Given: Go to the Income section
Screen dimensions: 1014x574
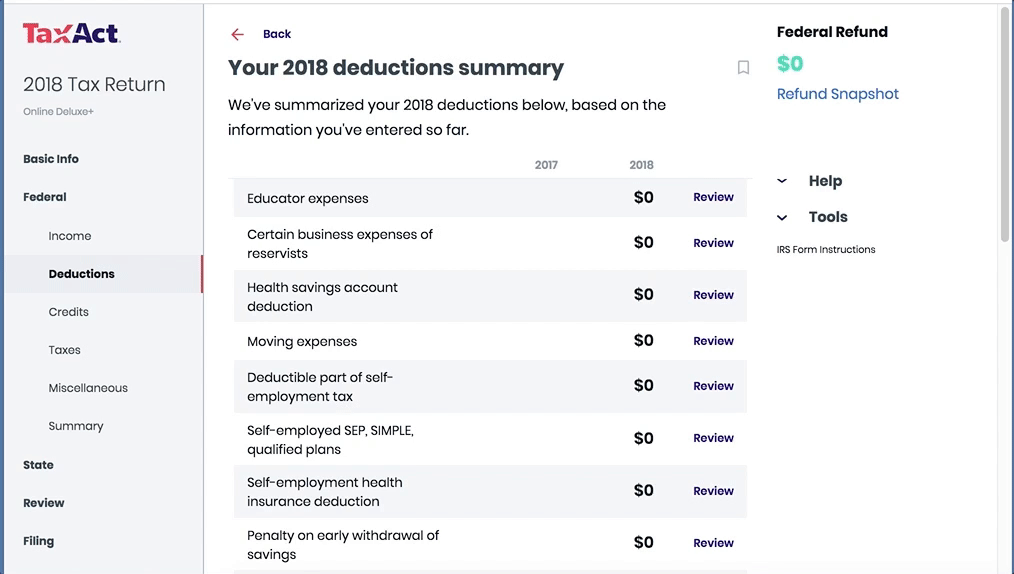Looking at the screenshot, I should click(x=70, y=236).
